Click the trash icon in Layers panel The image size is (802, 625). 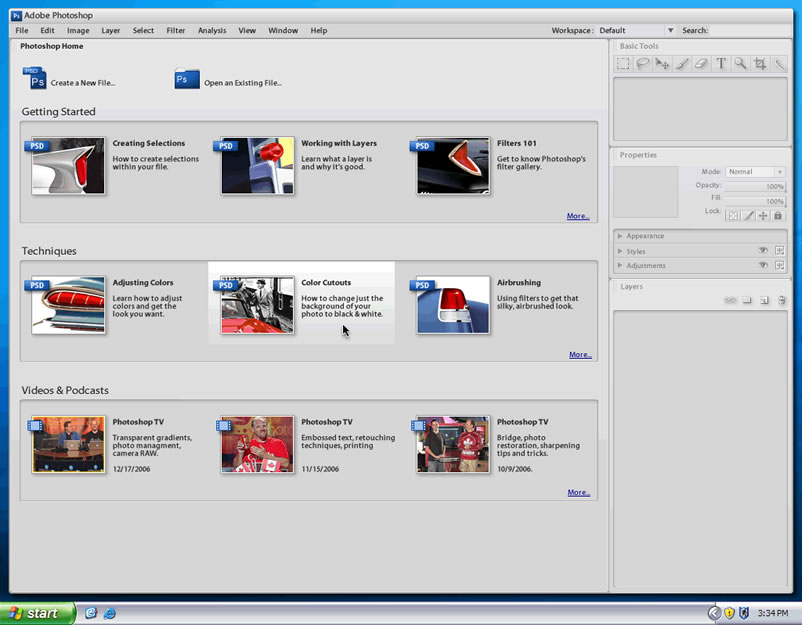pos(782,300)
